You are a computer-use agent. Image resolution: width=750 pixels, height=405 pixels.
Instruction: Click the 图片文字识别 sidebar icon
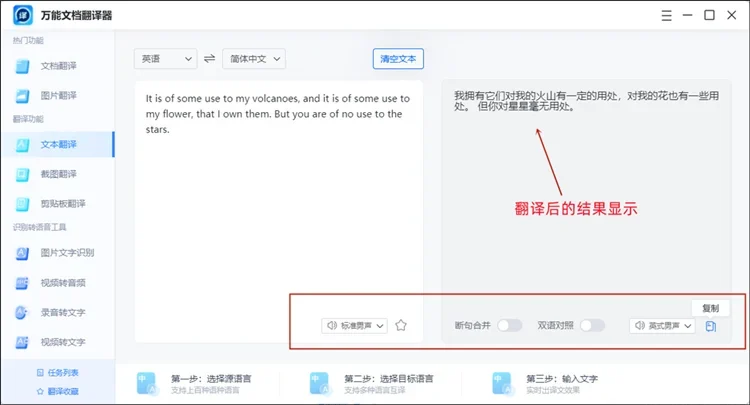coord(22,253)
